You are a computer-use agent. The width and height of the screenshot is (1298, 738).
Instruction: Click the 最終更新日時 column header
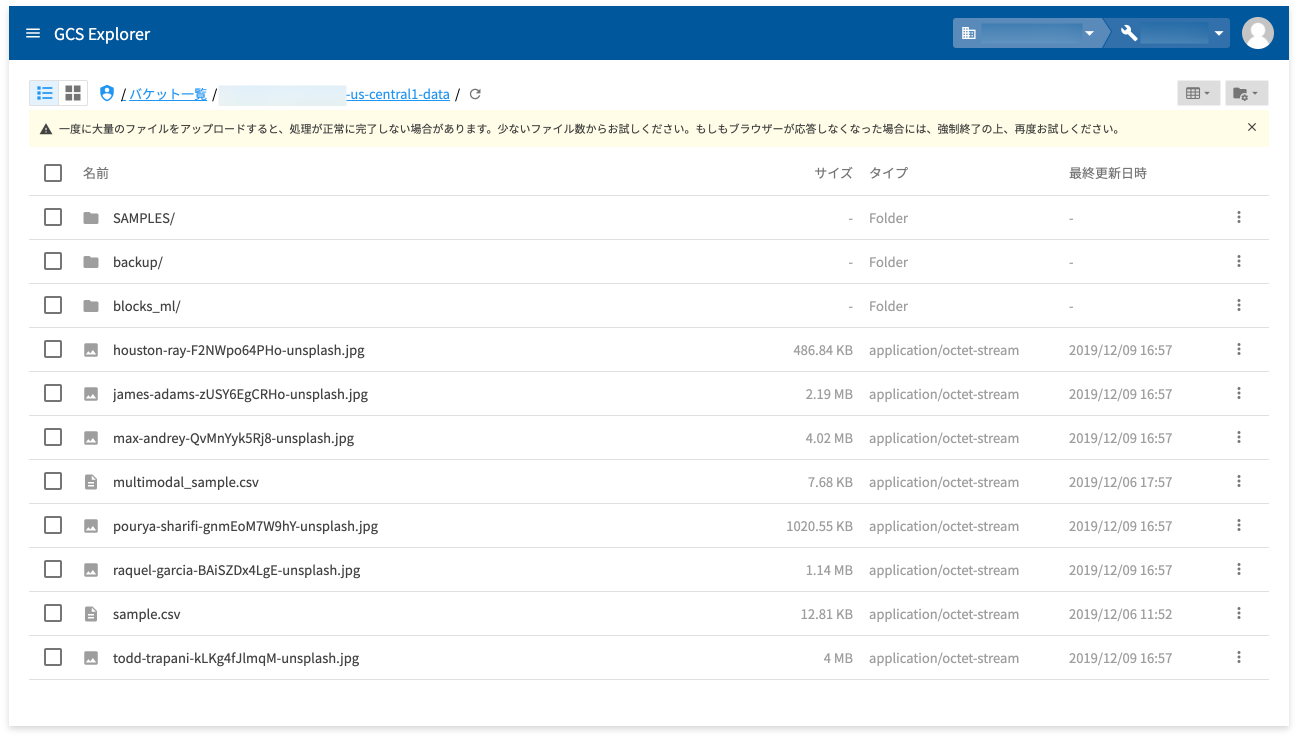(1108, 173)
